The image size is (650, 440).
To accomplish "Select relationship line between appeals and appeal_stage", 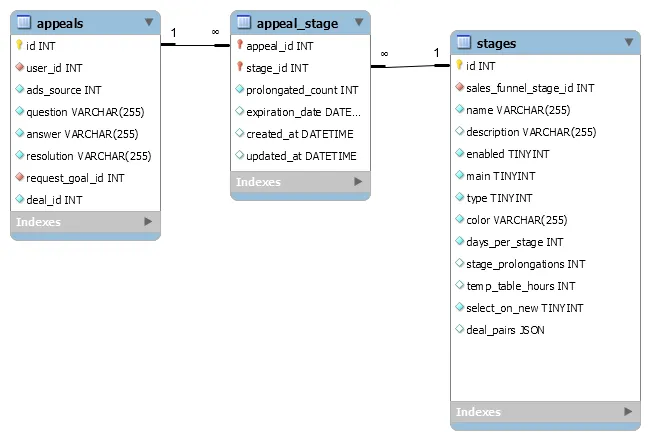I will (x=195, y=45).
